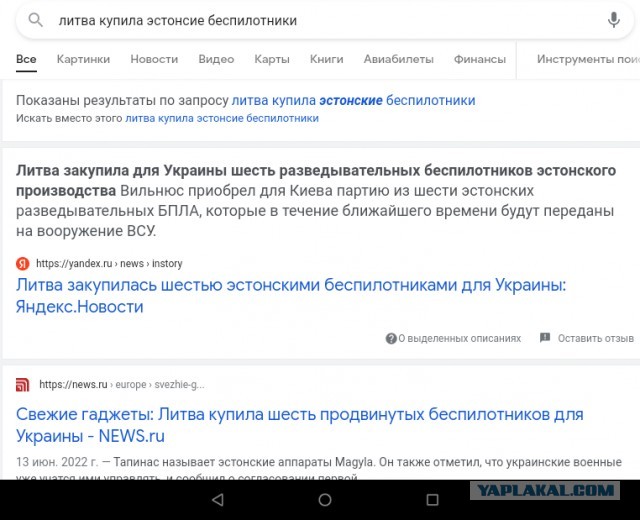Open Яндекс.Новости result about шестью эстонскими беспилотниками
Screen dimensions: 640x520
tap(291, 296)
